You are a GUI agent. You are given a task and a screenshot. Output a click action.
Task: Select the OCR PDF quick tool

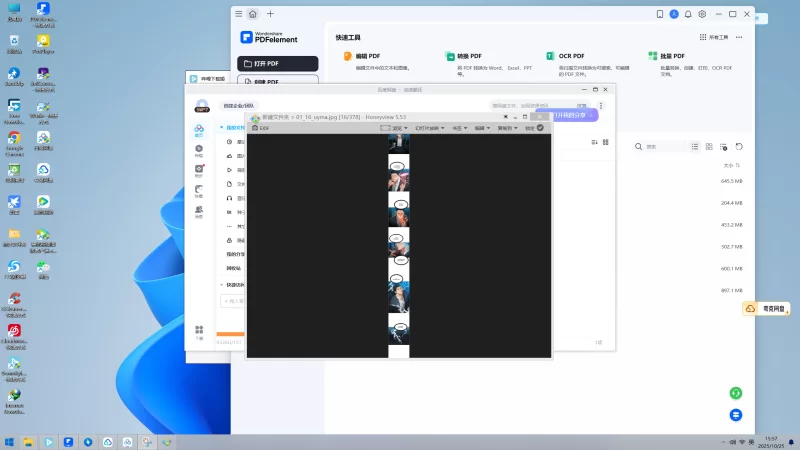click(568, 57)
